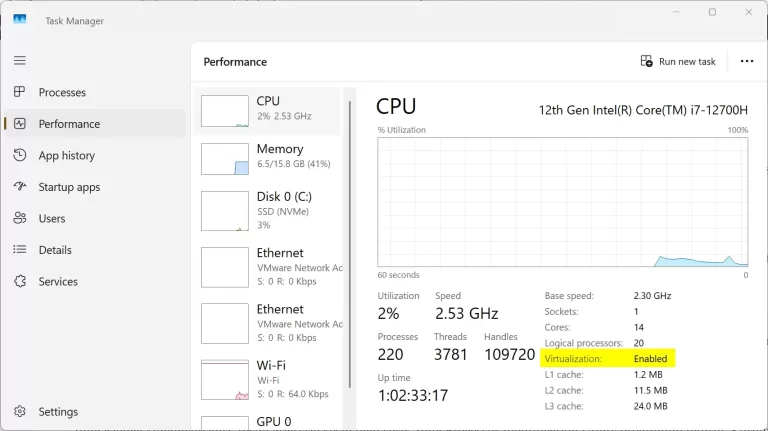
Task: Click the 60 seconds graph label
Action: coord(398,275)
